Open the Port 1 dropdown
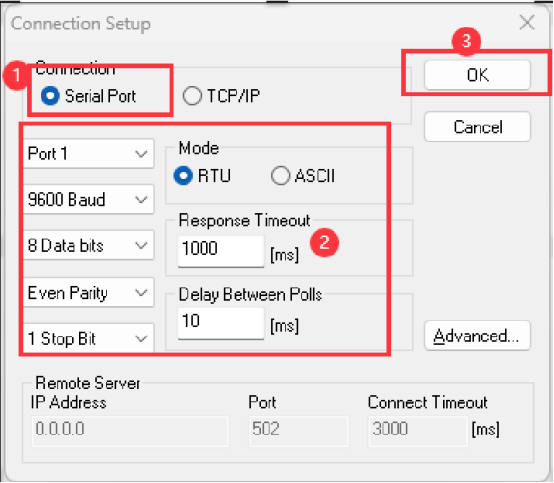This screenshot has width=554, height=483. pos(88,154)
